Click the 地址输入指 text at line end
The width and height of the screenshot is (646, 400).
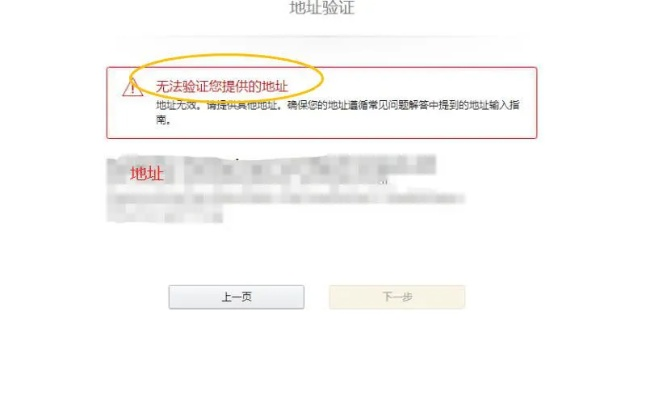(x=494, y=105)
